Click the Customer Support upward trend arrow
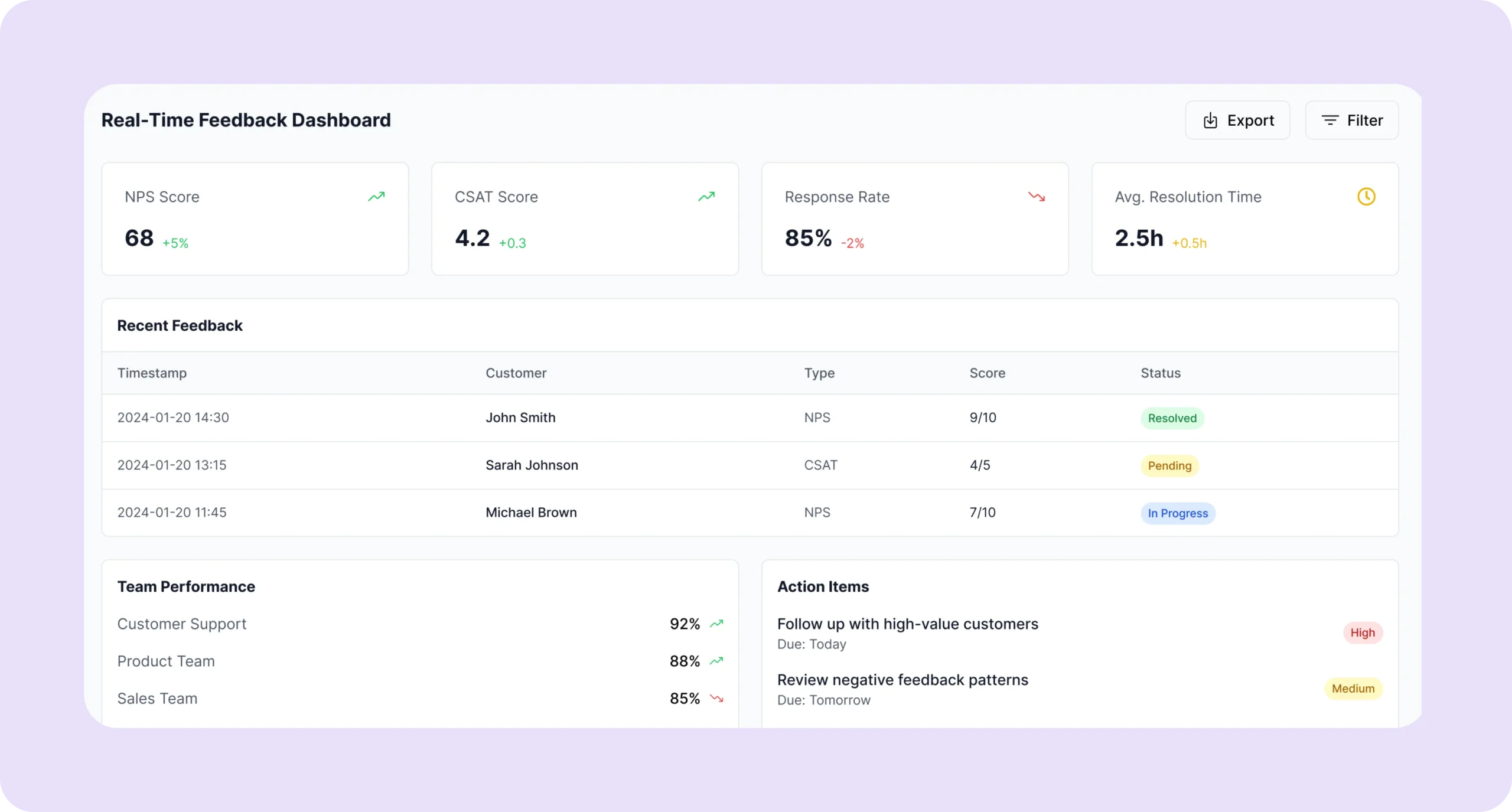1512x812 pixels. point(716,624)
